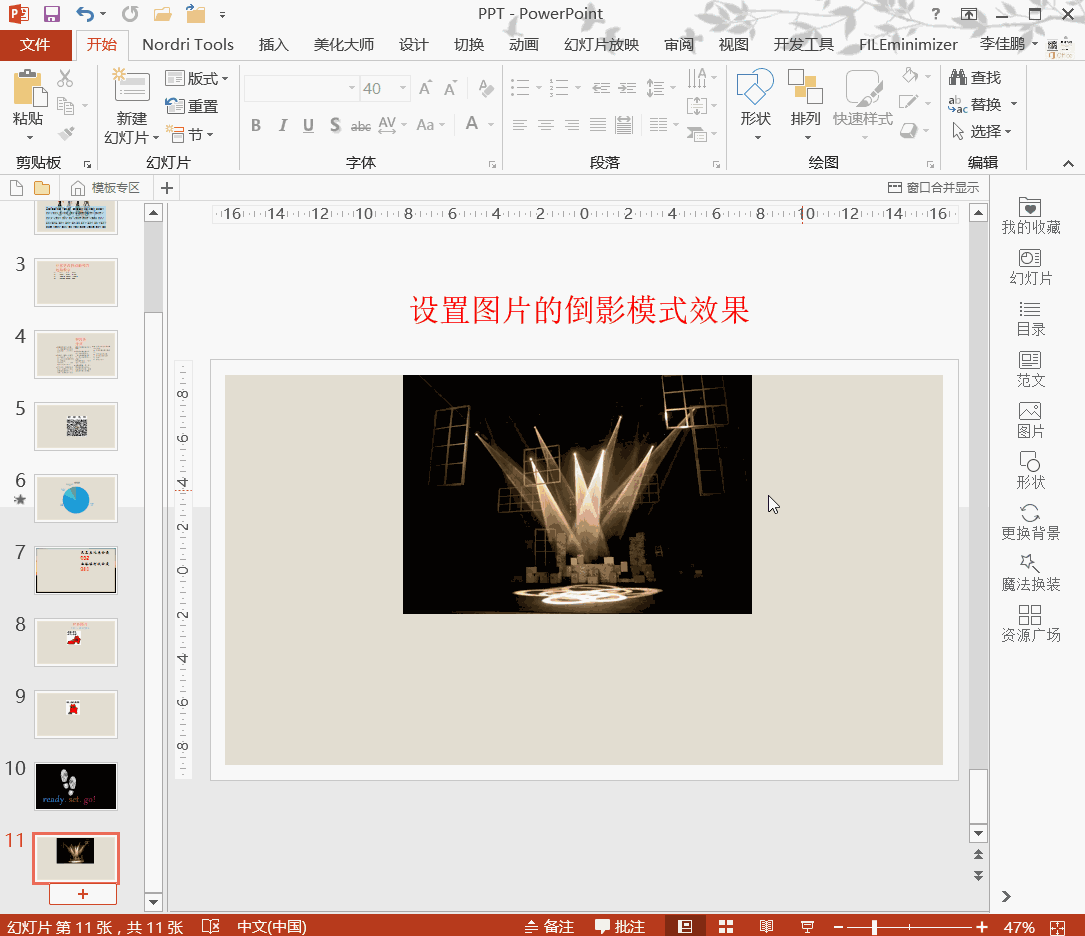Open the Shapes (形状) side panel icon
1085x936 pixels.
pyautogui.click(x=1030, y=471)
